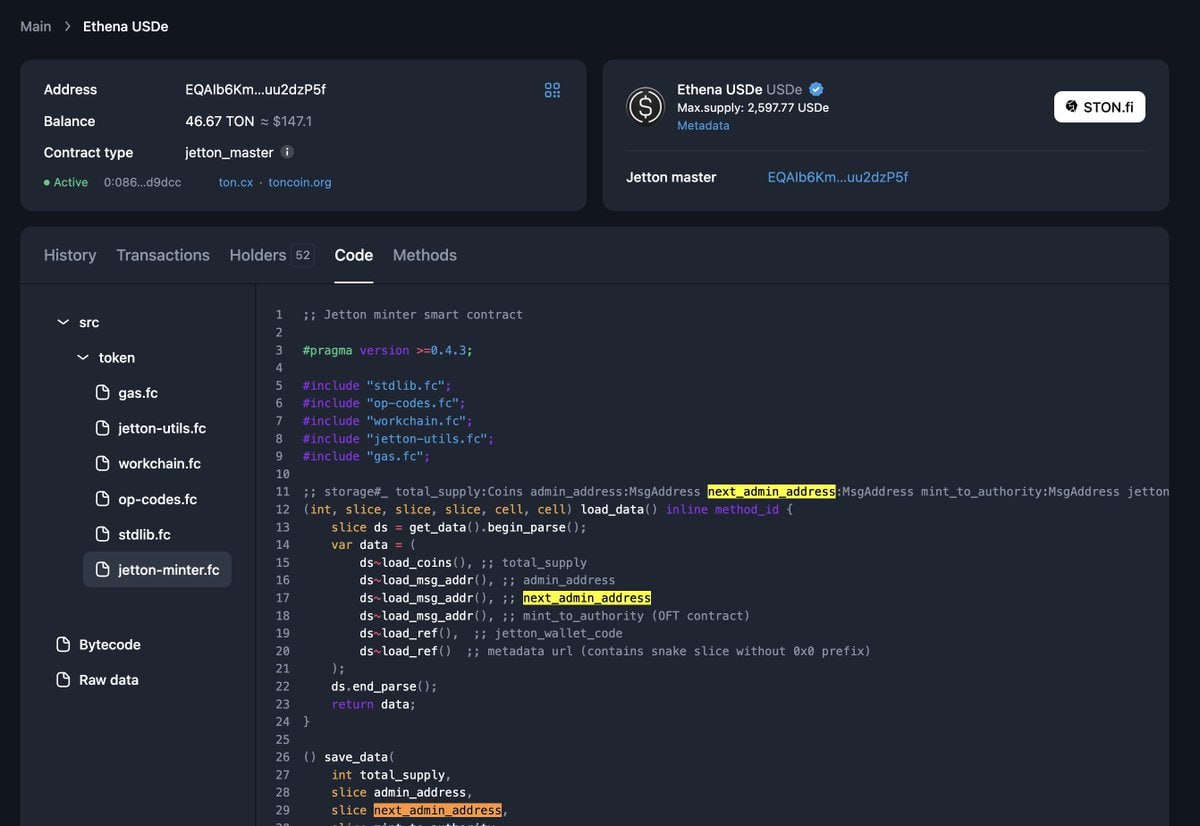Open the ton.cx explorer link
Image resolution: width=1200 pixels, height=826 pixels.
236,183
